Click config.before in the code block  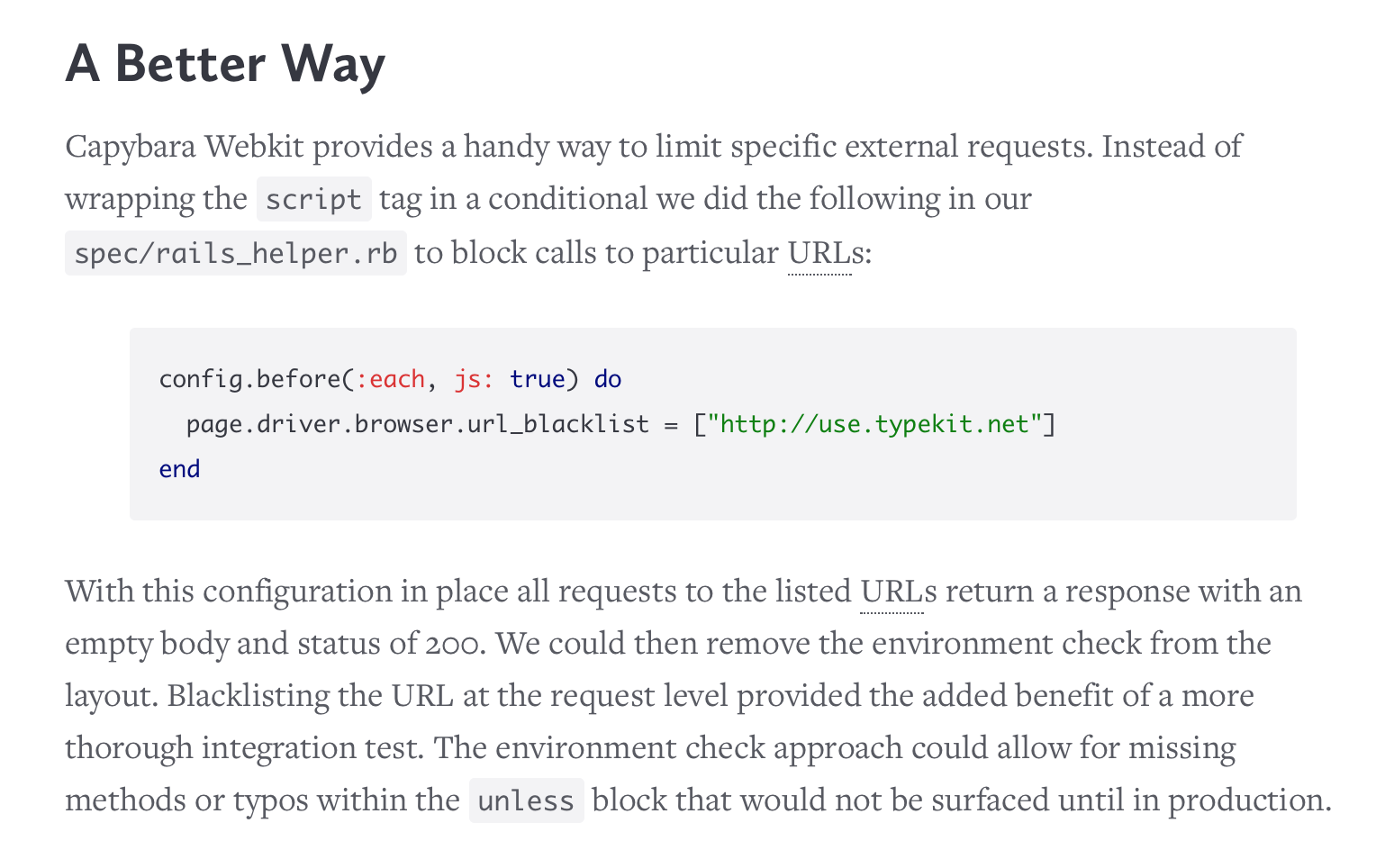(x=249, y=379)
